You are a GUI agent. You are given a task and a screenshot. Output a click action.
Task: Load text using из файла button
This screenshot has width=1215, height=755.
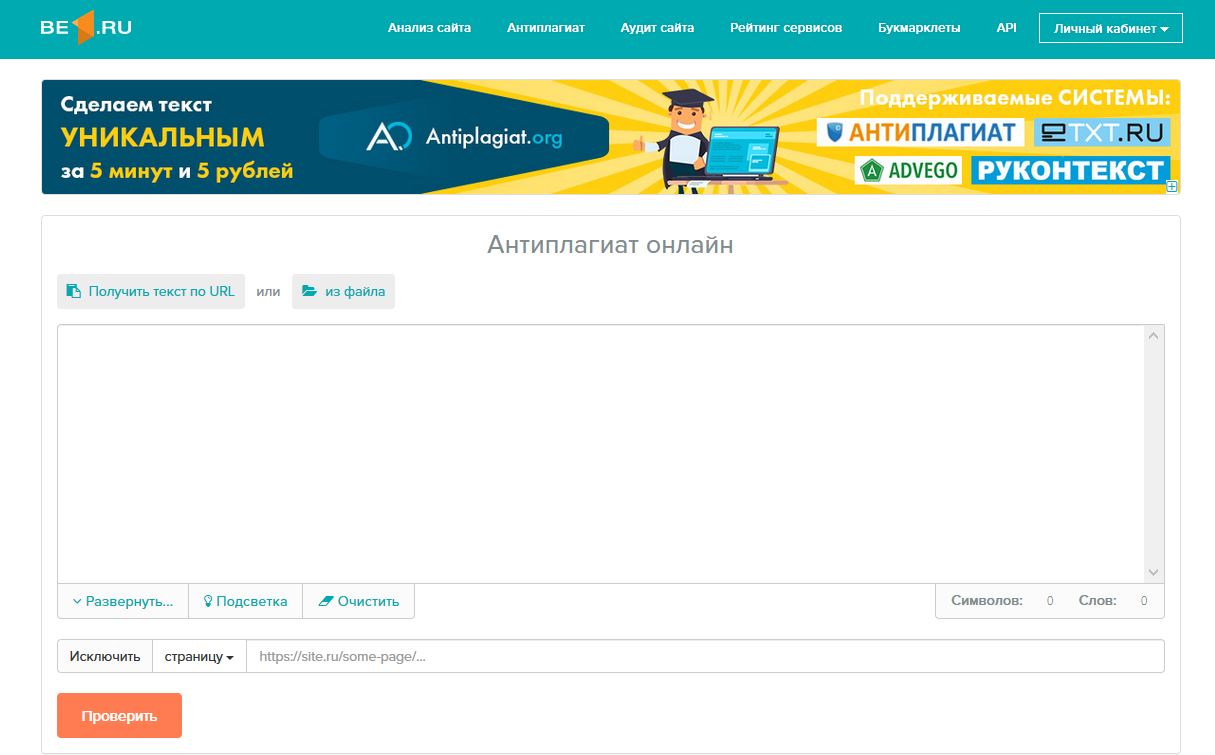(343, 292)
